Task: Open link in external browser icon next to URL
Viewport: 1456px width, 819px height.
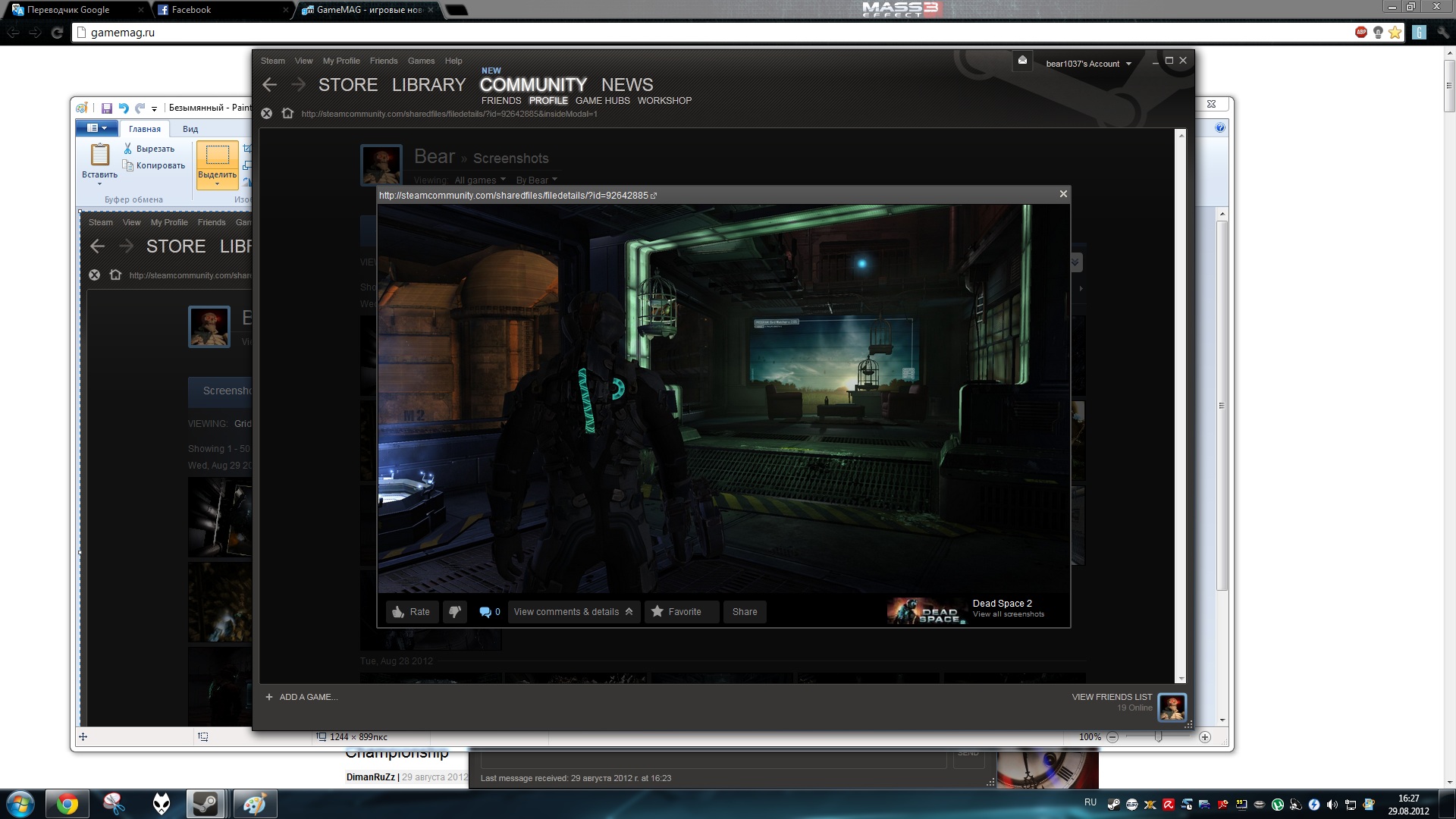Action: (x=654, y=196)
